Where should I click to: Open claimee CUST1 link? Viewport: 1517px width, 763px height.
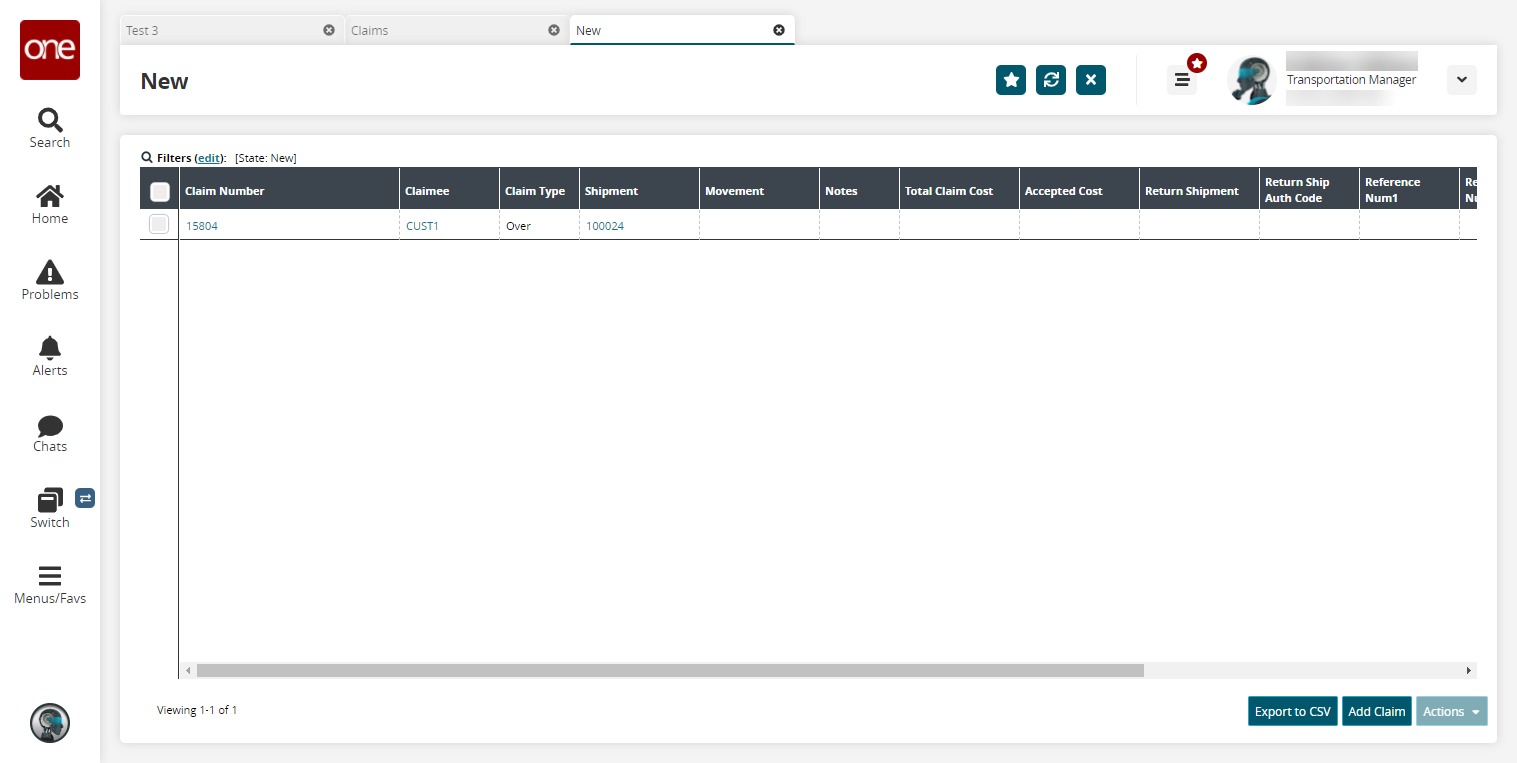(422, 226)
